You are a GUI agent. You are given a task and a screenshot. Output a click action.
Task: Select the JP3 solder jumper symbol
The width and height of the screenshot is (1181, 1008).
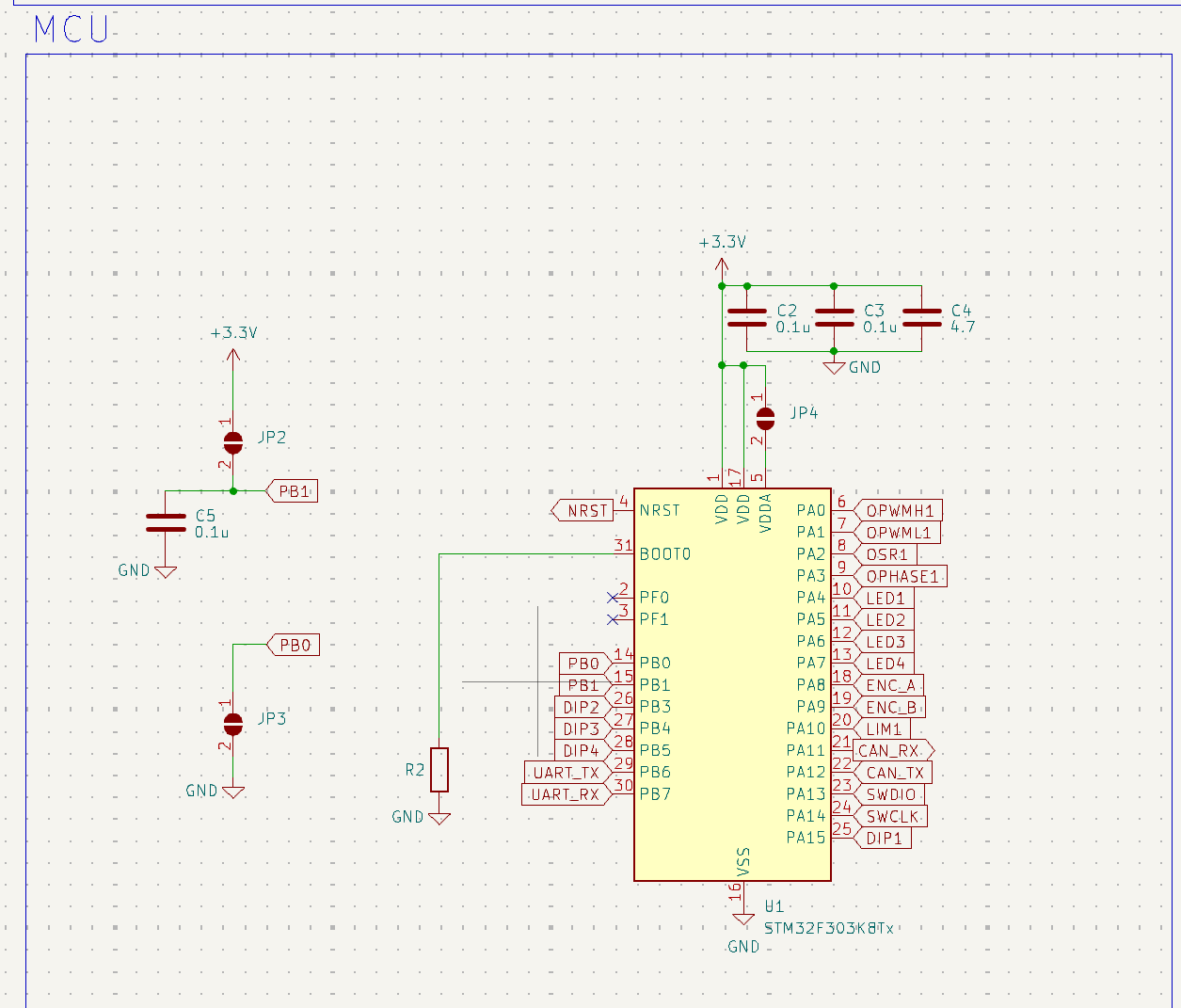pyautogui.click(x=233, y=724)
